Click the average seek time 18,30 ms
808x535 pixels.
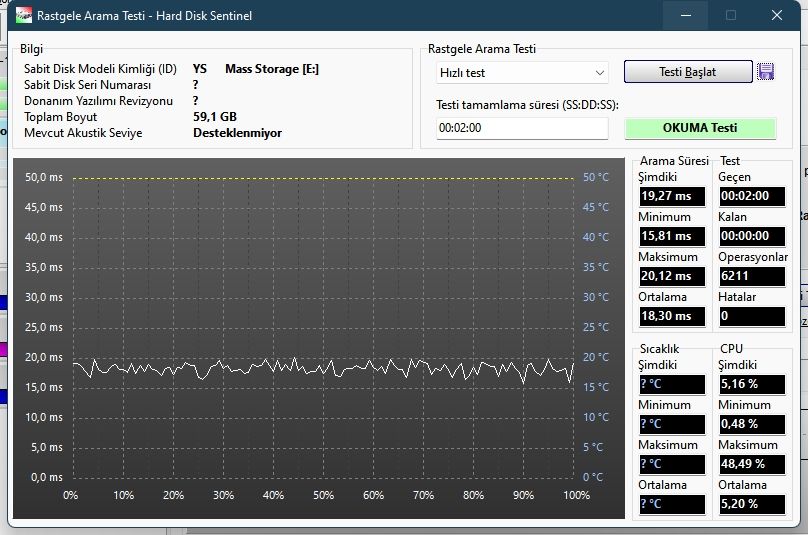671,316
